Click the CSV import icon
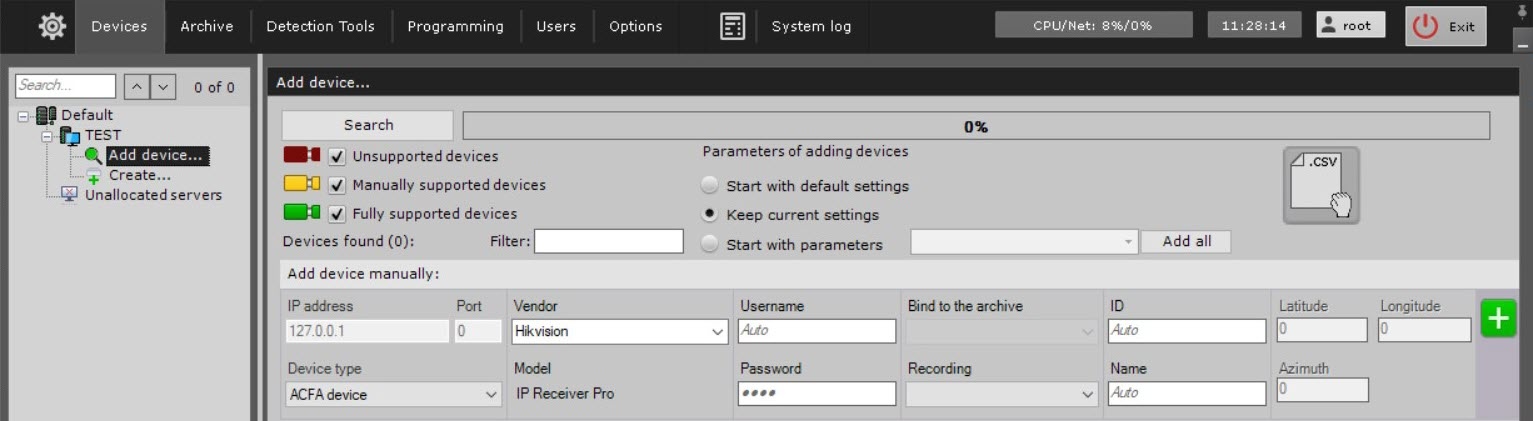Image resolution: width=1533 pixels, height=421 pixels. coord(1321,185)
